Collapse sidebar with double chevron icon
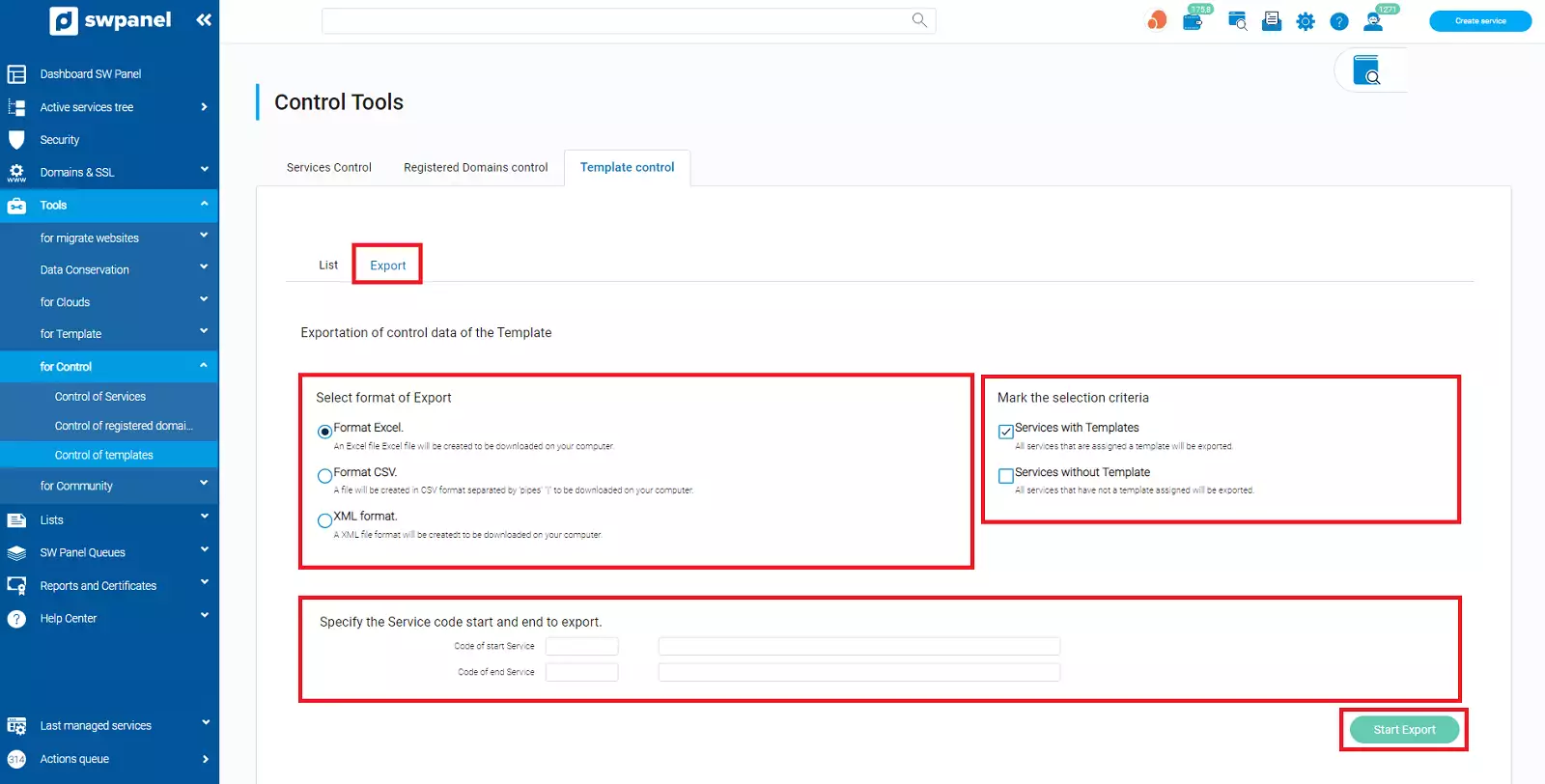Viewport: 1545px width, 784px height. (204, 19)
